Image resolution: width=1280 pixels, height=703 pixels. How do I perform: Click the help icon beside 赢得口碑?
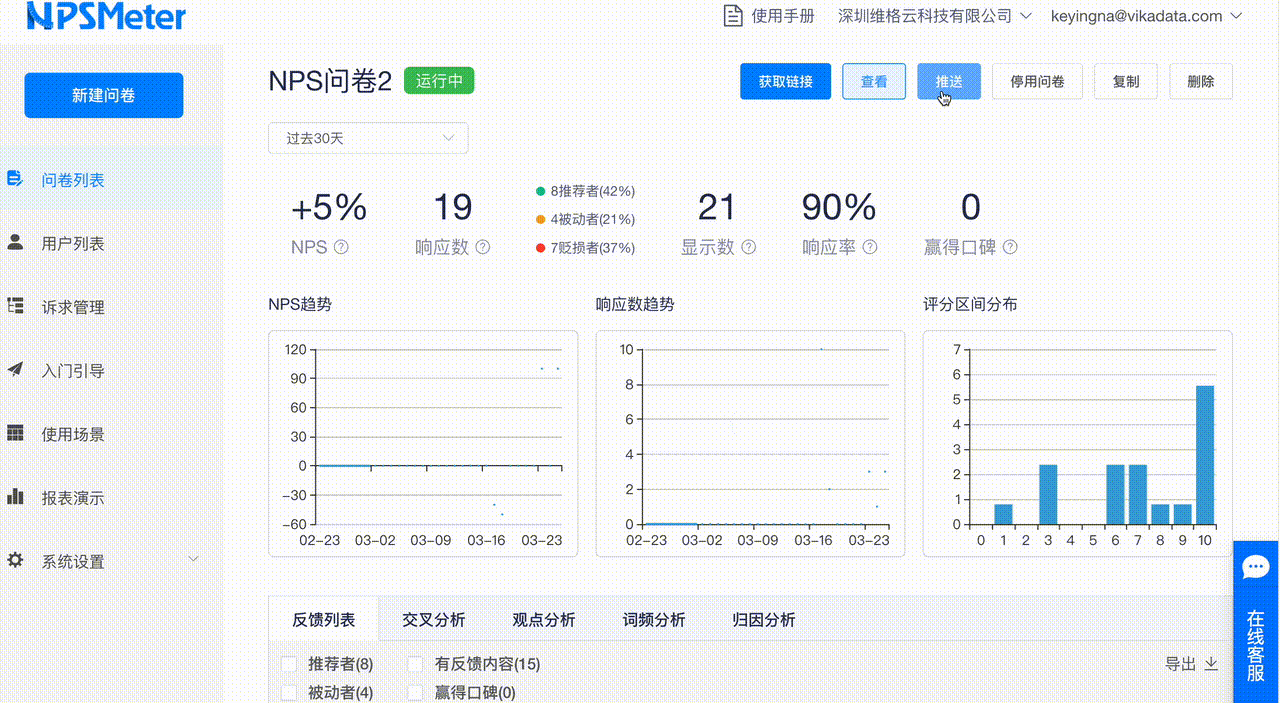click(1010, 247)
